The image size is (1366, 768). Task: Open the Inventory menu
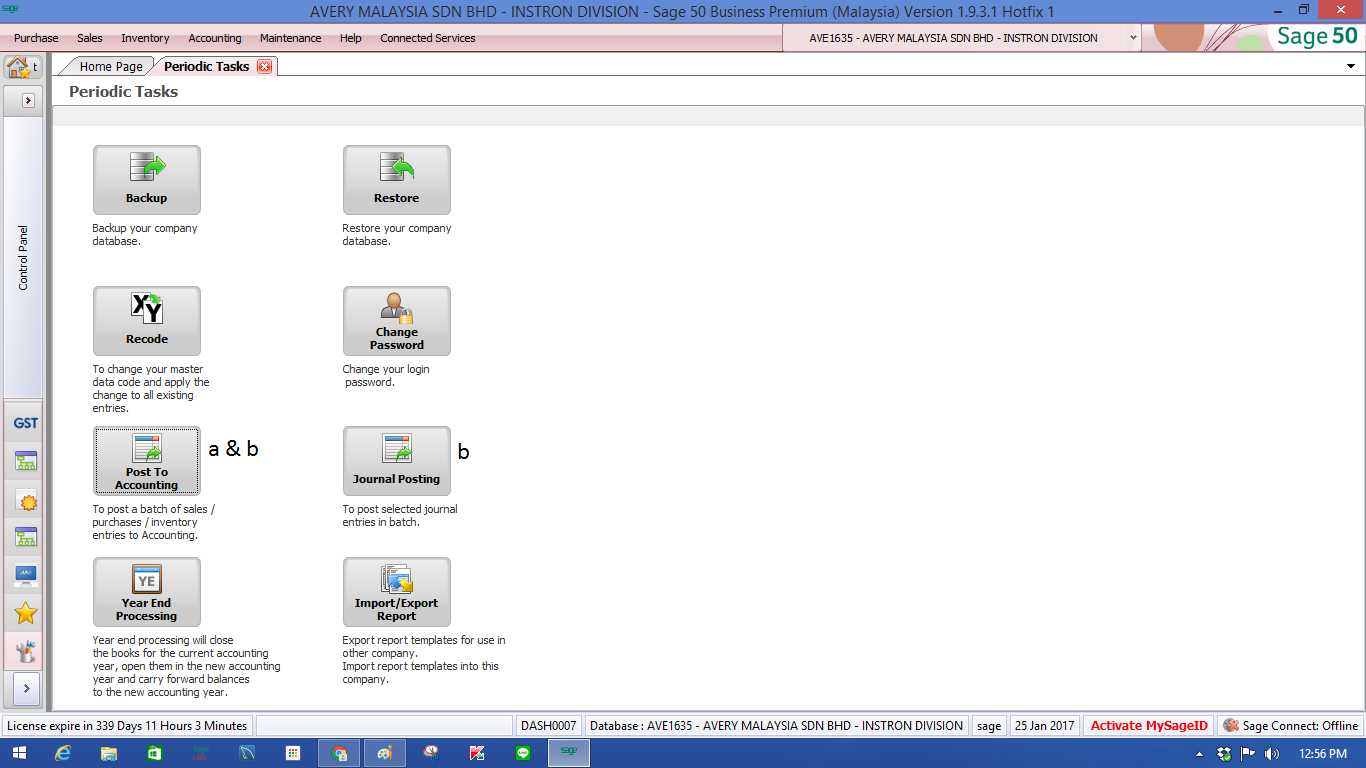145,38
